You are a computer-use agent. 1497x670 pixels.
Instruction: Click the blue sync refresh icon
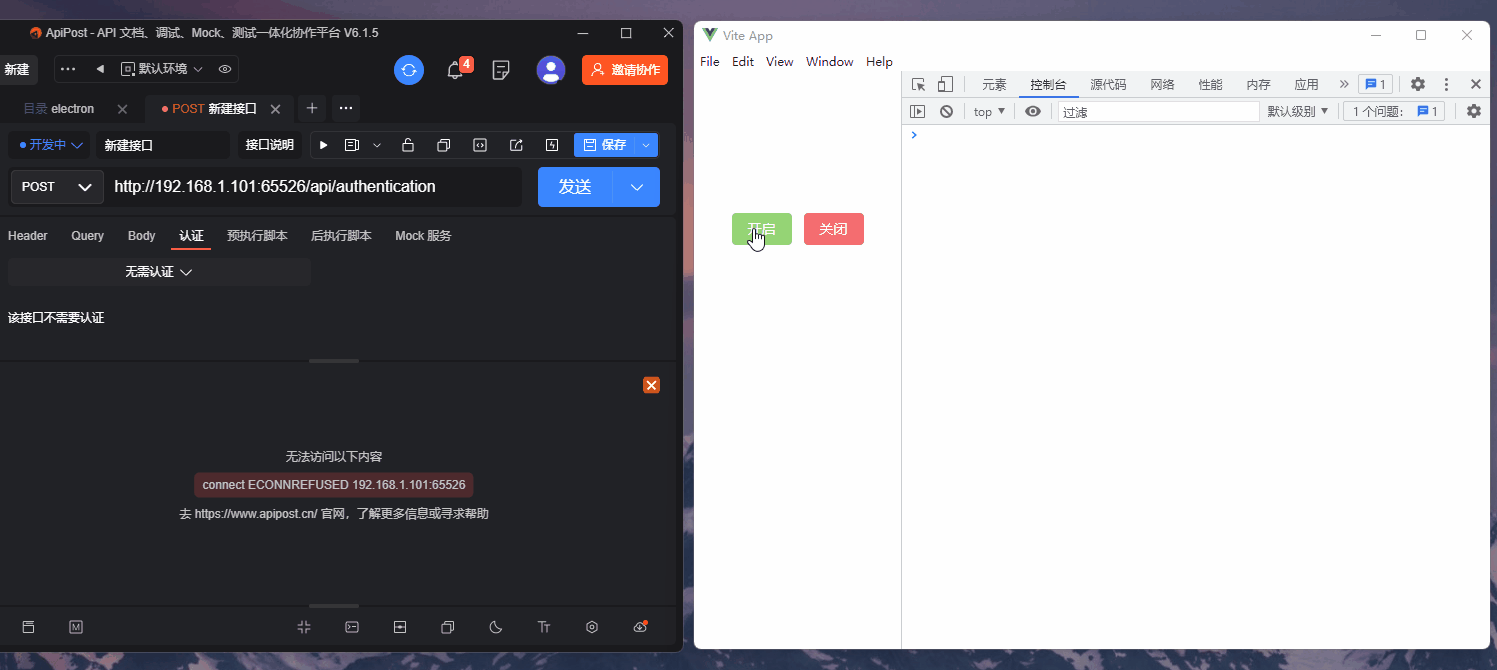coord(408,70)
